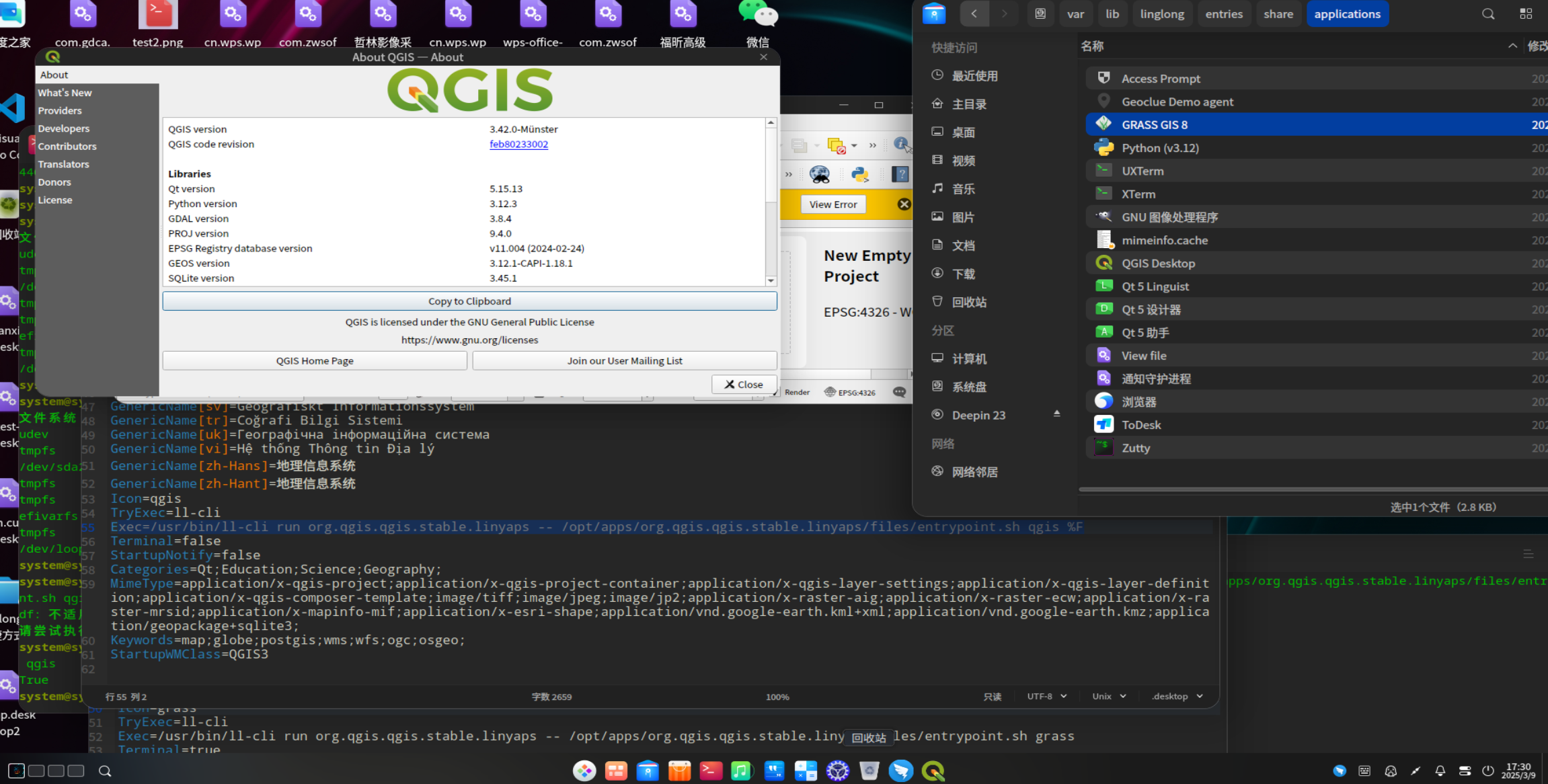Screen dimensions: 1548x784
Task: Expand the Deselect Features dropdown arrow
Action: tap(854, 145)
